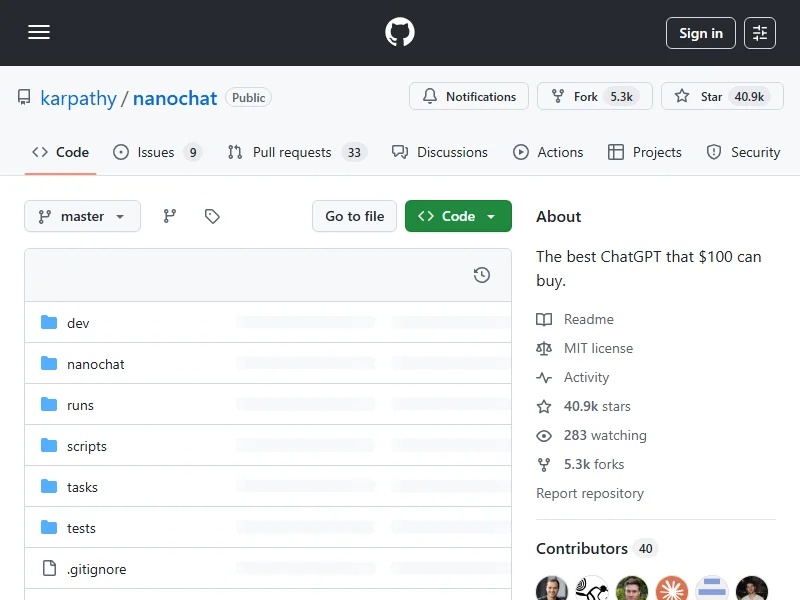Open the Issues tab
Image resolution: width=800 pixels, height=600 pixels.
(x=157, y=152)
